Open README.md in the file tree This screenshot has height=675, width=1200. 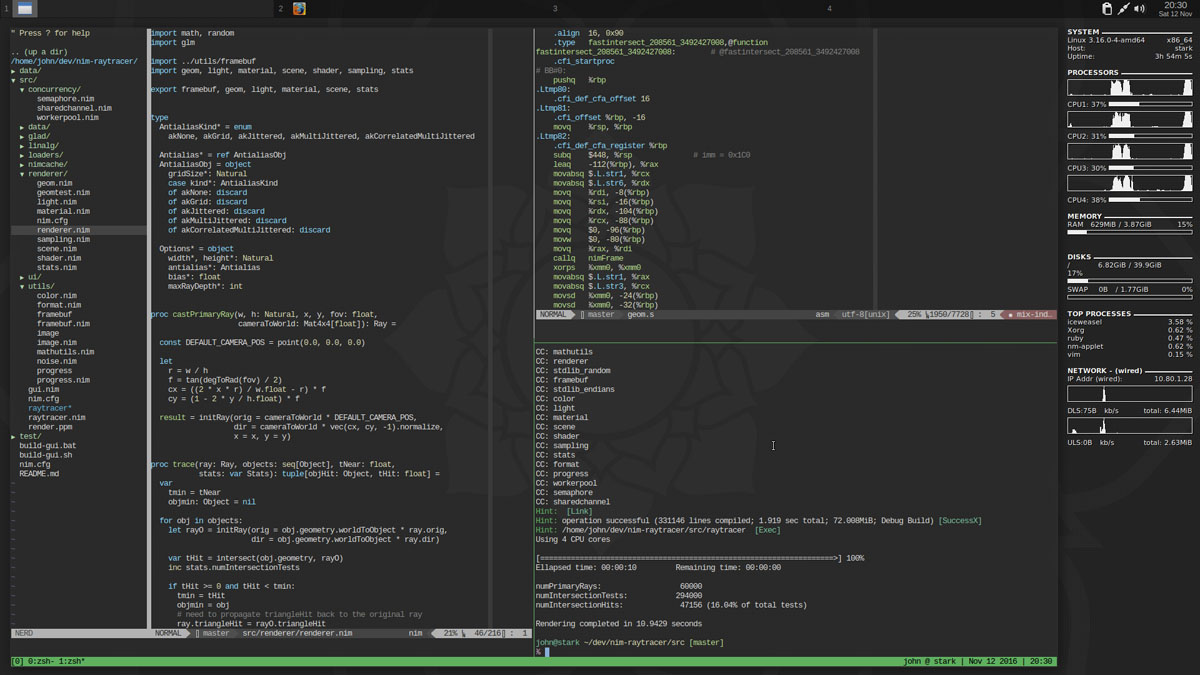(x=39, y=474)
